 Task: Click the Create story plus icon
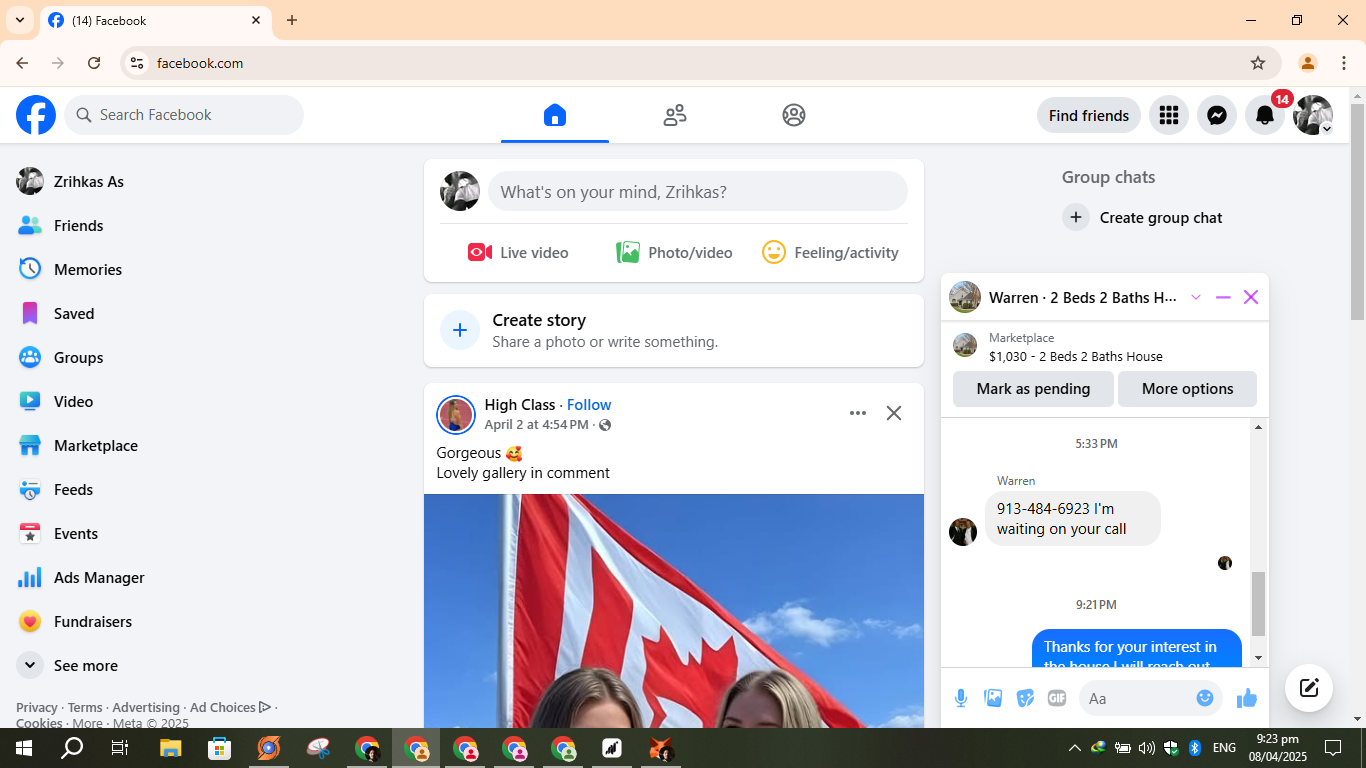(x=460, y=330)
